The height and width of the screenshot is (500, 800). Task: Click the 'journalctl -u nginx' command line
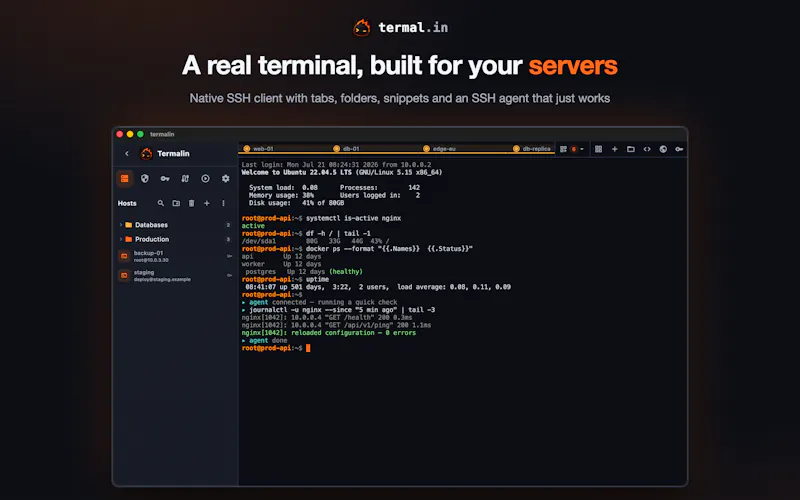(338, 310)
